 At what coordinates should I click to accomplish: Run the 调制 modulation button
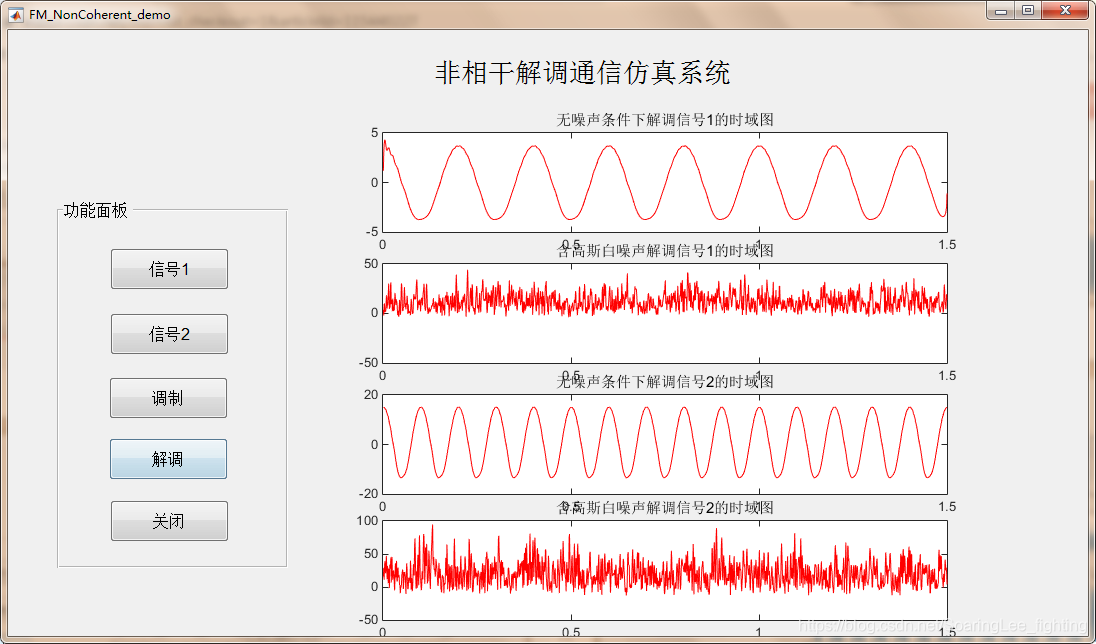(168, 398)
